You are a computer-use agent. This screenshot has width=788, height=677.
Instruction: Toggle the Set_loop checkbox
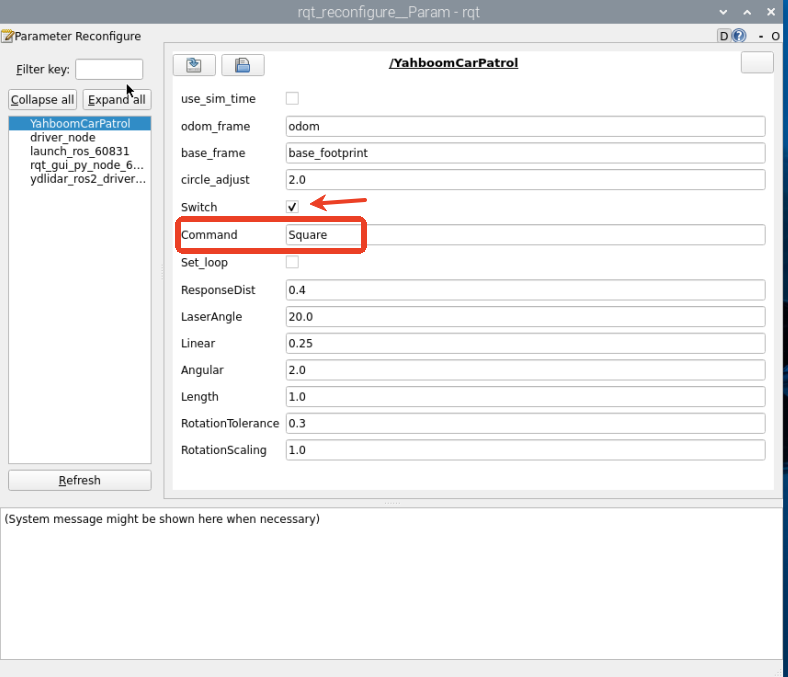292,262
